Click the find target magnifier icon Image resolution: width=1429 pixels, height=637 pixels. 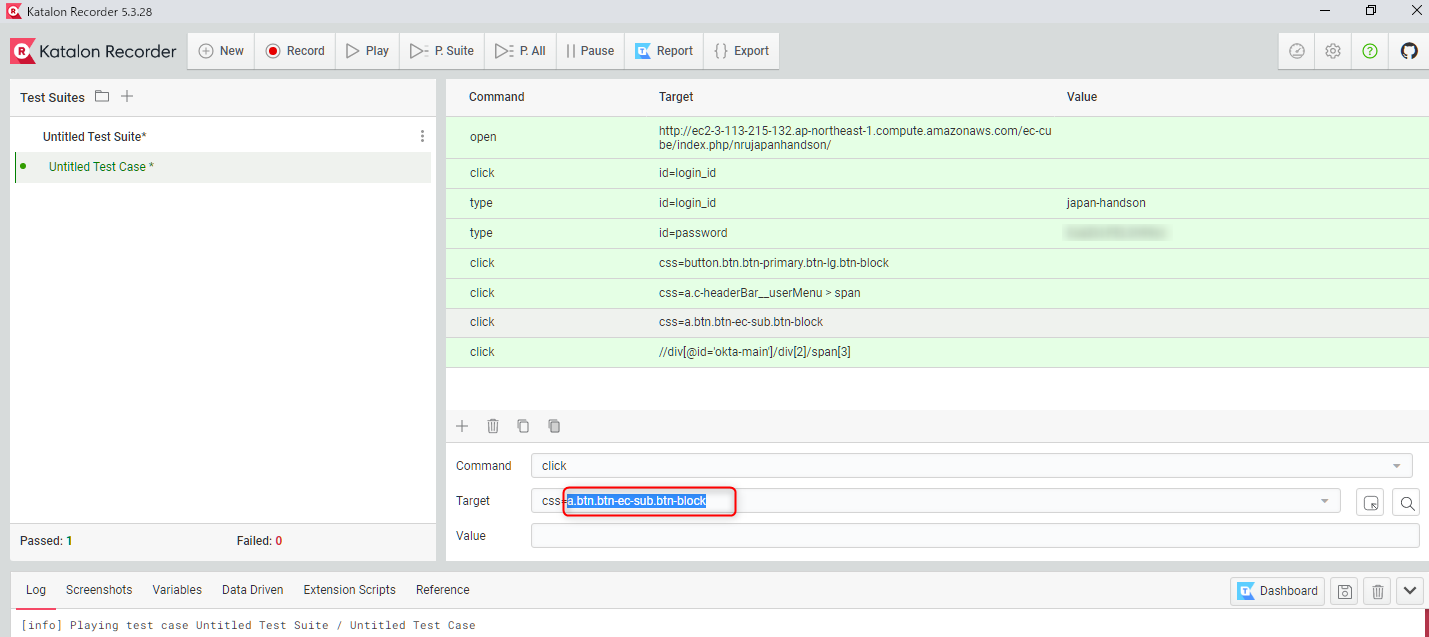(x=1407, y=503)
